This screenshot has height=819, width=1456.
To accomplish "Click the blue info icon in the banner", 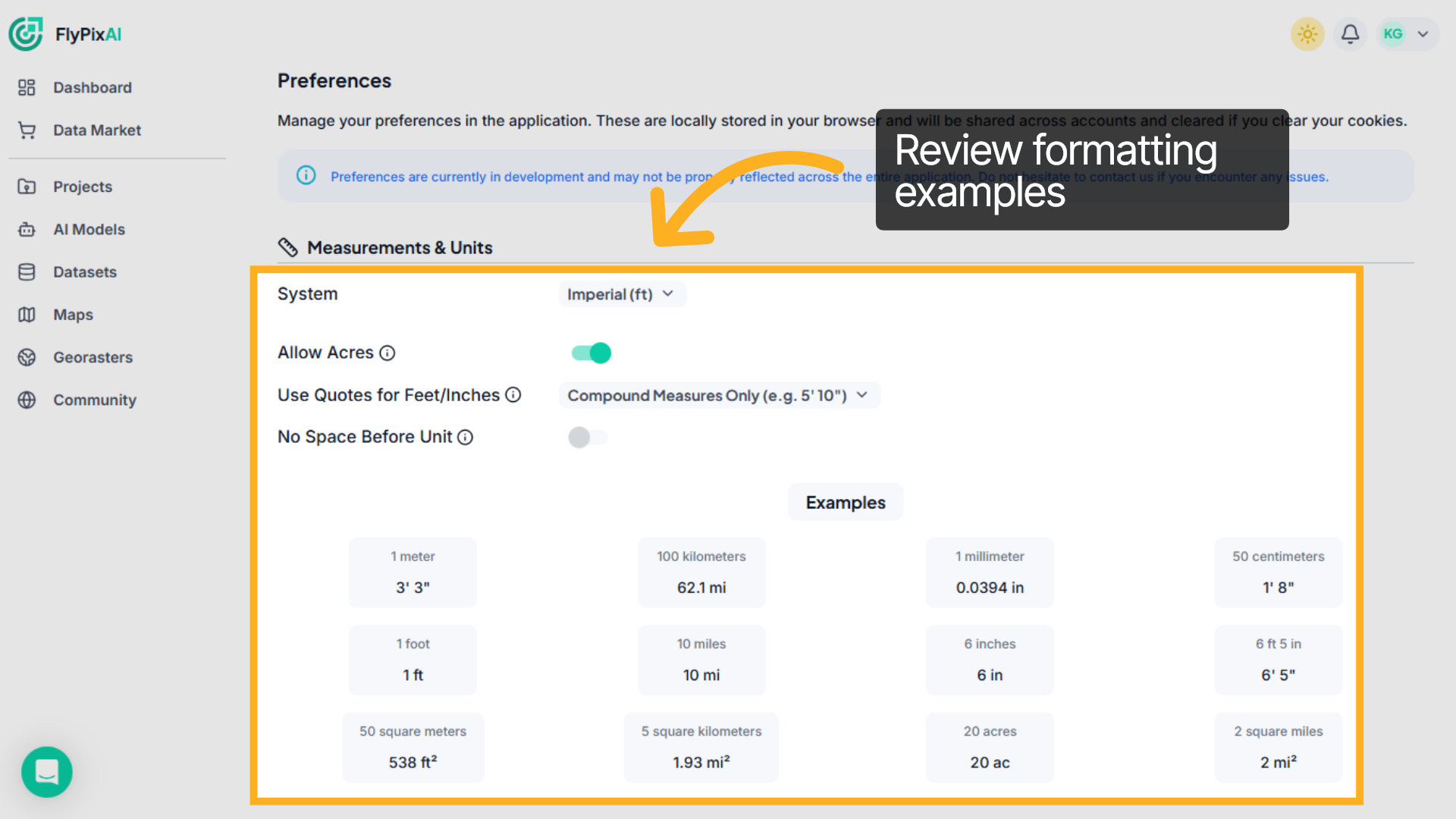I will [x=306, y=176].
